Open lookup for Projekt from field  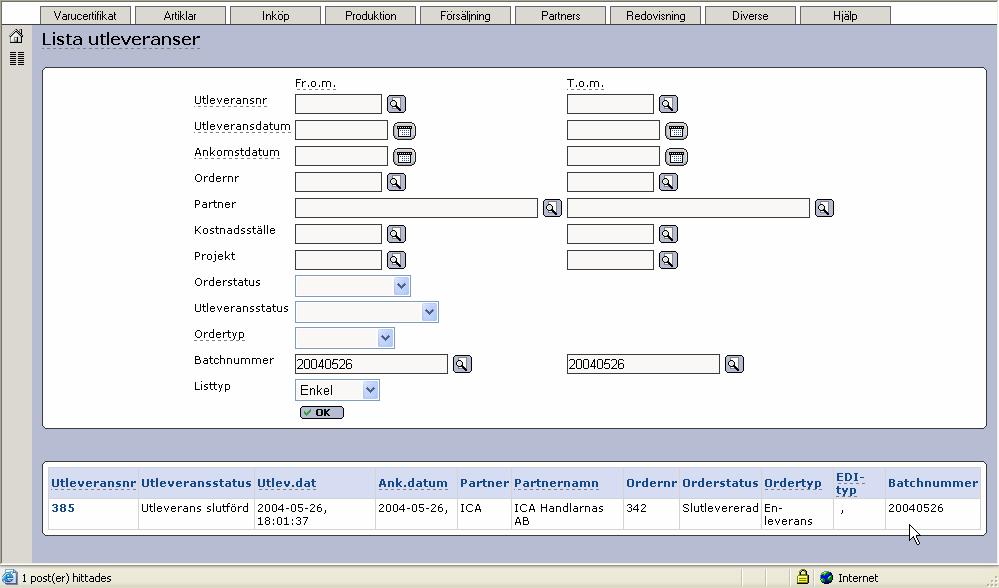[396, 260]
